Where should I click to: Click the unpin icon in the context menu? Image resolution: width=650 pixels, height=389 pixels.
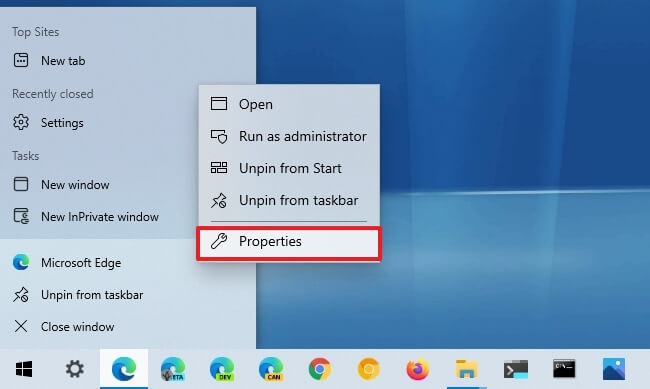tap(219, 200)
